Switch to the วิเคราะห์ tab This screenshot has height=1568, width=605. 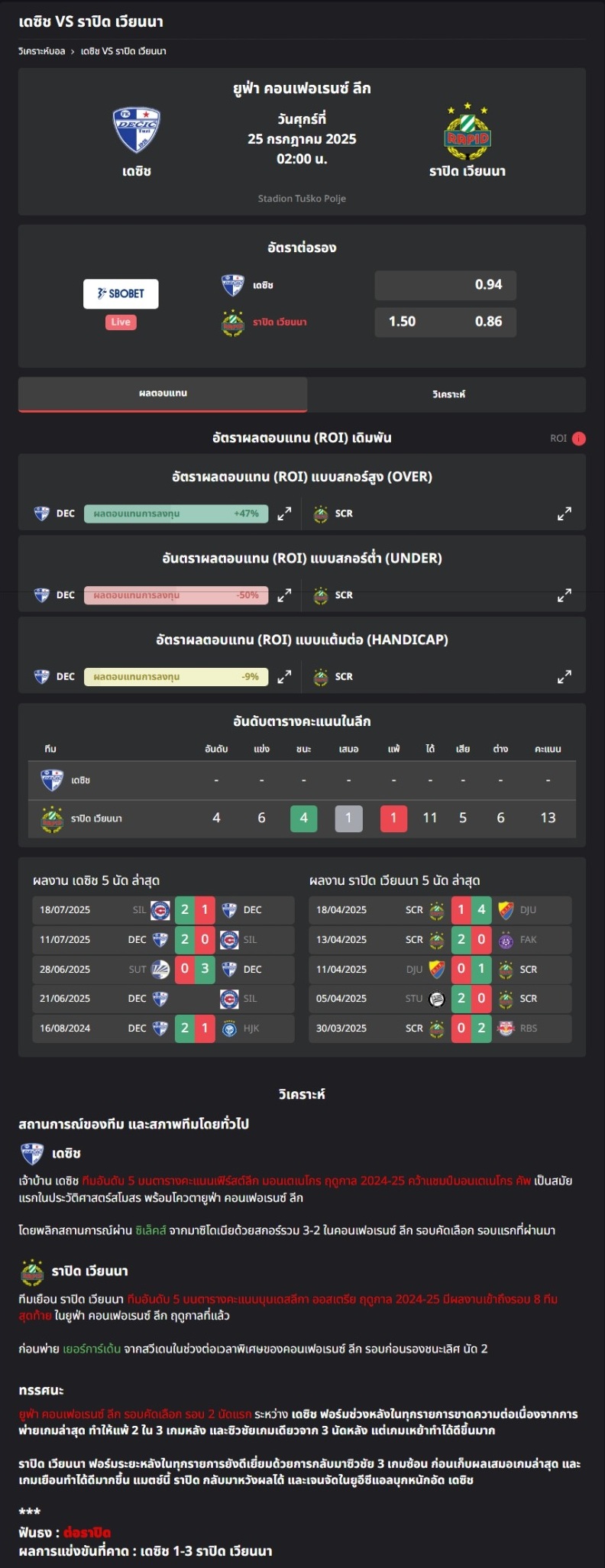click(448, 394)
